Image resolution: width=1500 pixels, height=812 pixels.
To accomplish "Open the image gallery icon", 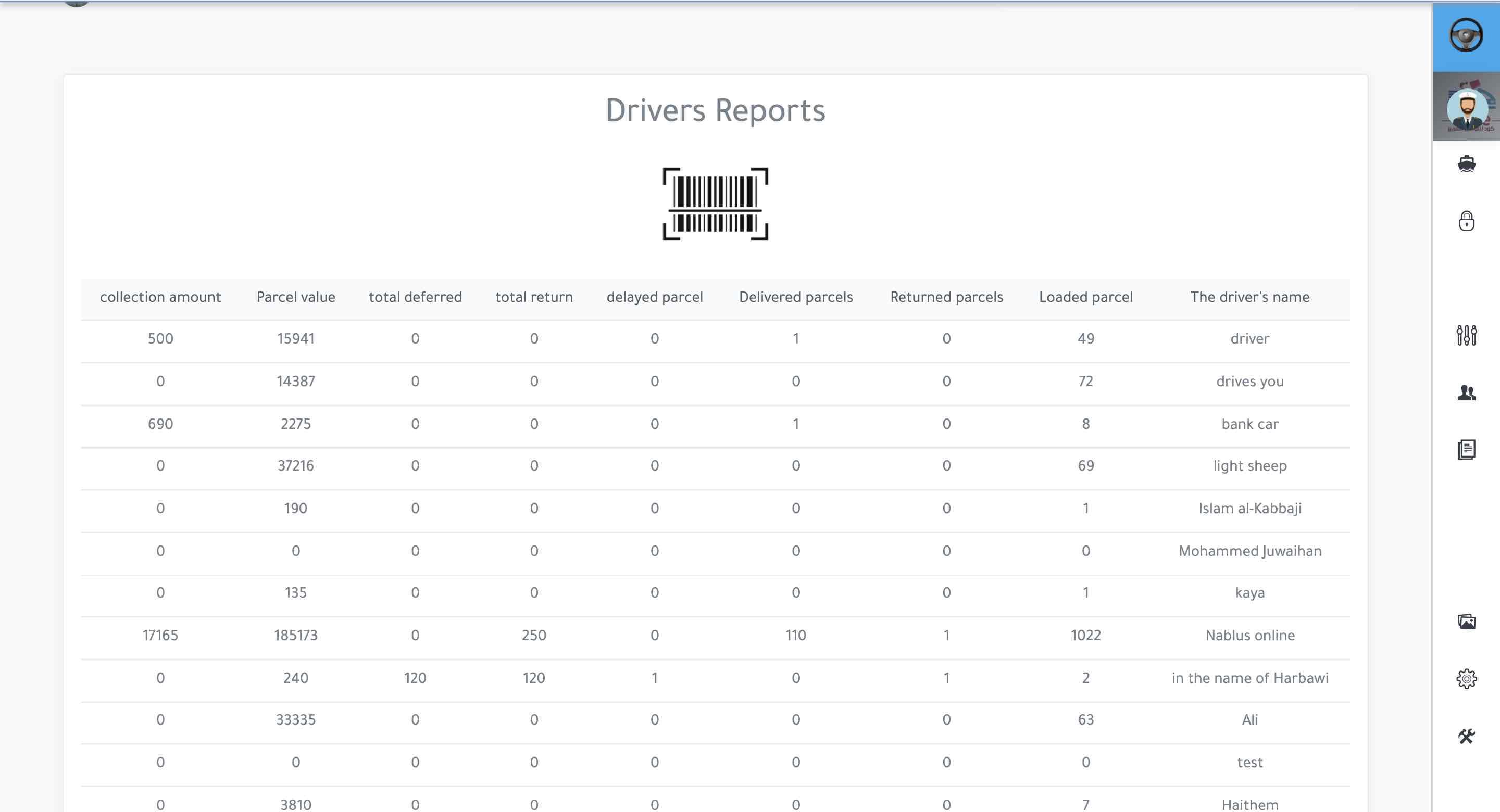I will [1466, 621].
